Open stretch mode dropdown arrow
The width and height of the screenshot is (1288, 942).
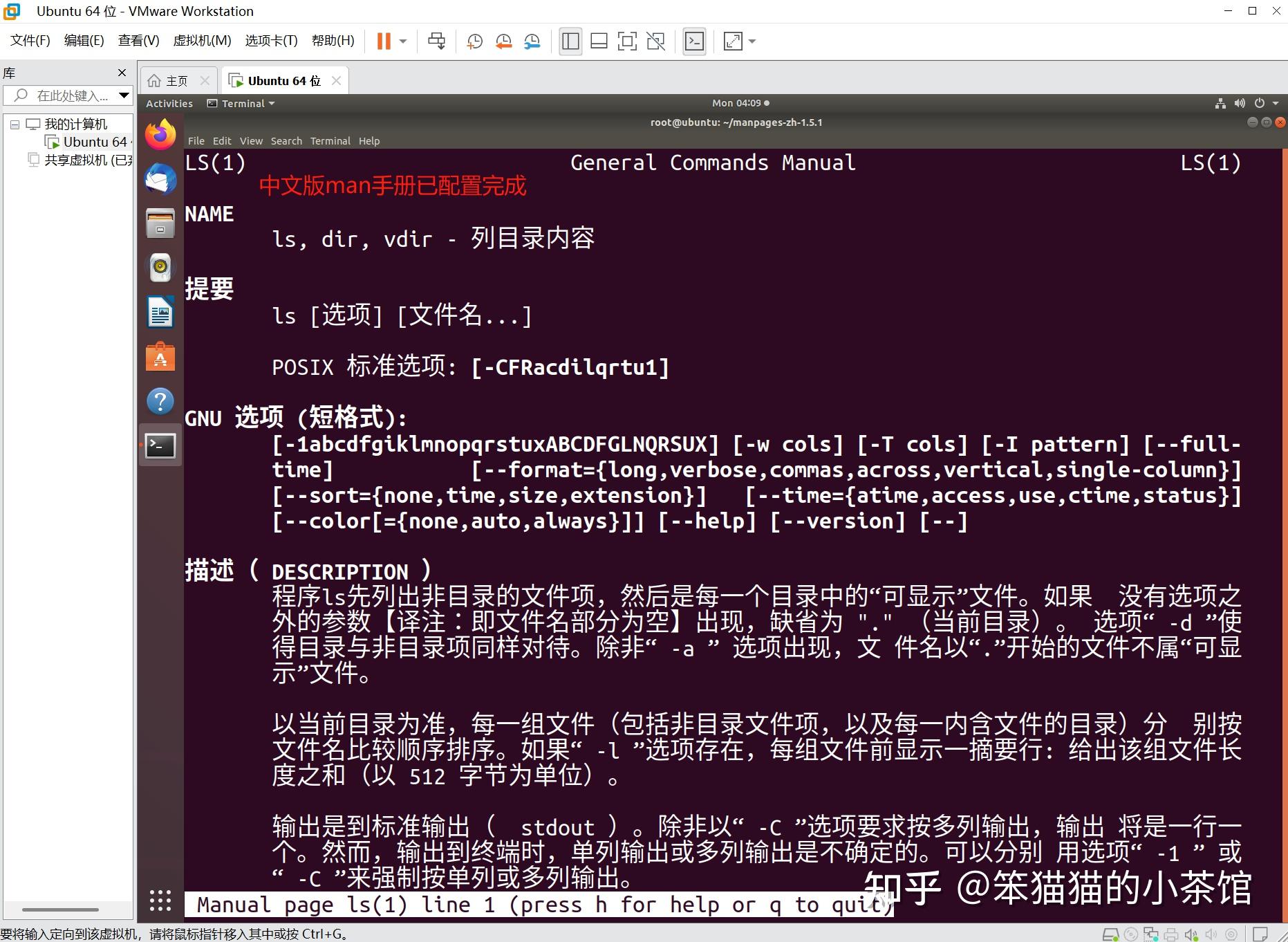coord(752,41)
